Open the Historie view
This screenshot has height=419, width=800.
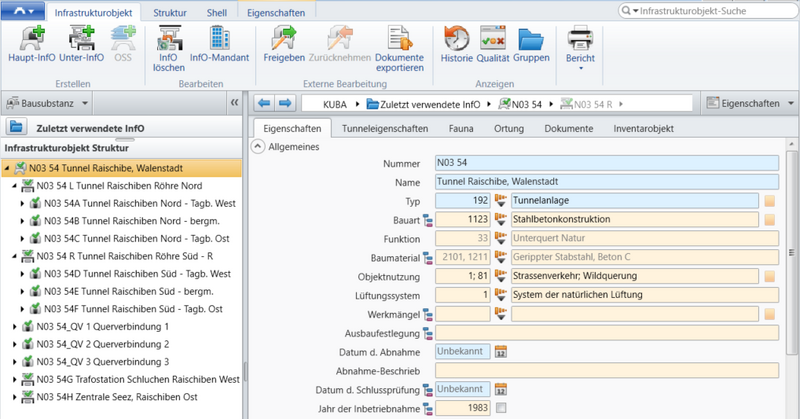[x=457, y=44]
